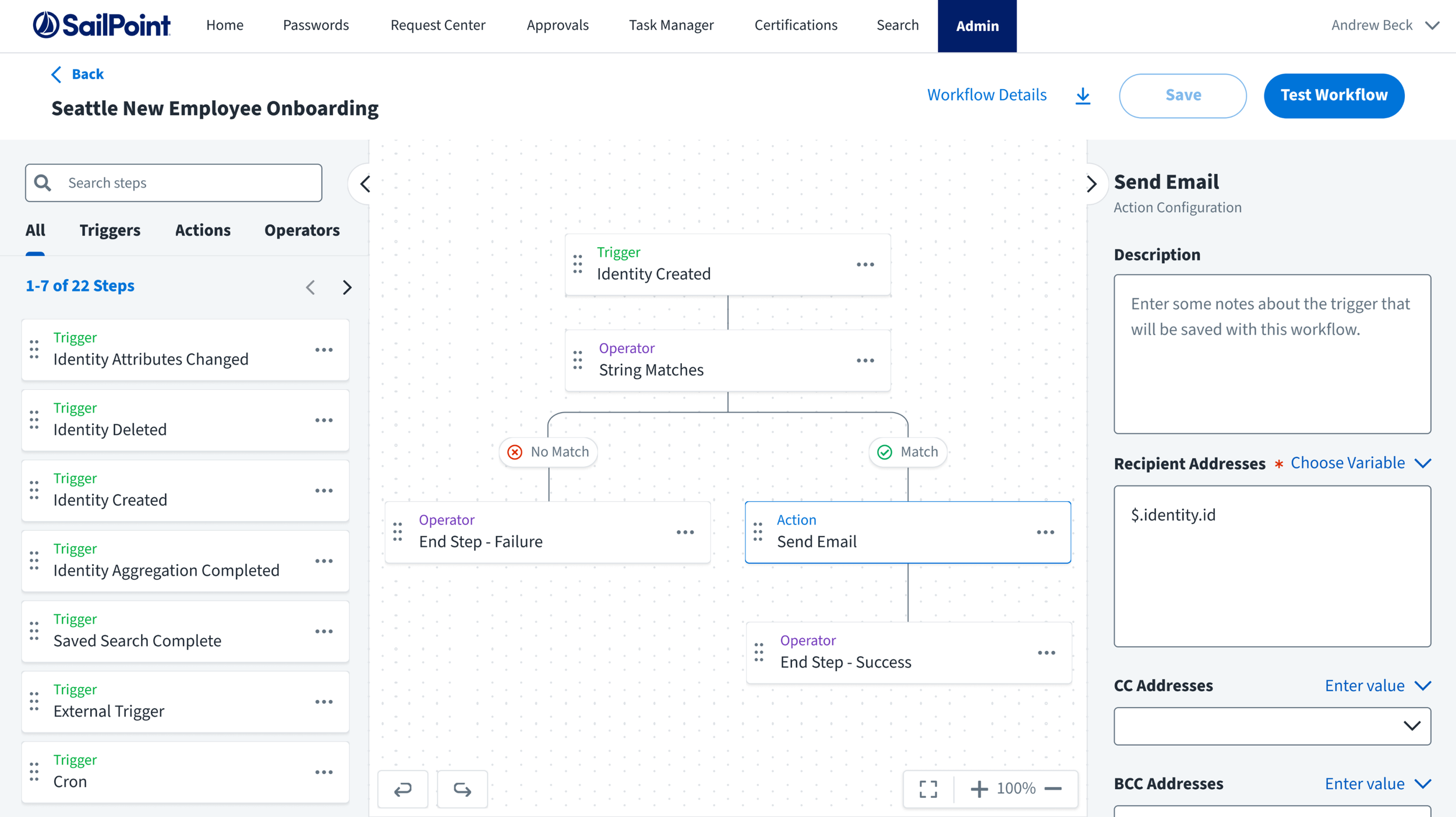Viewport: 1456px width, 817px height.
Task: Click the undo arrow on canvas
Action: 403,789
